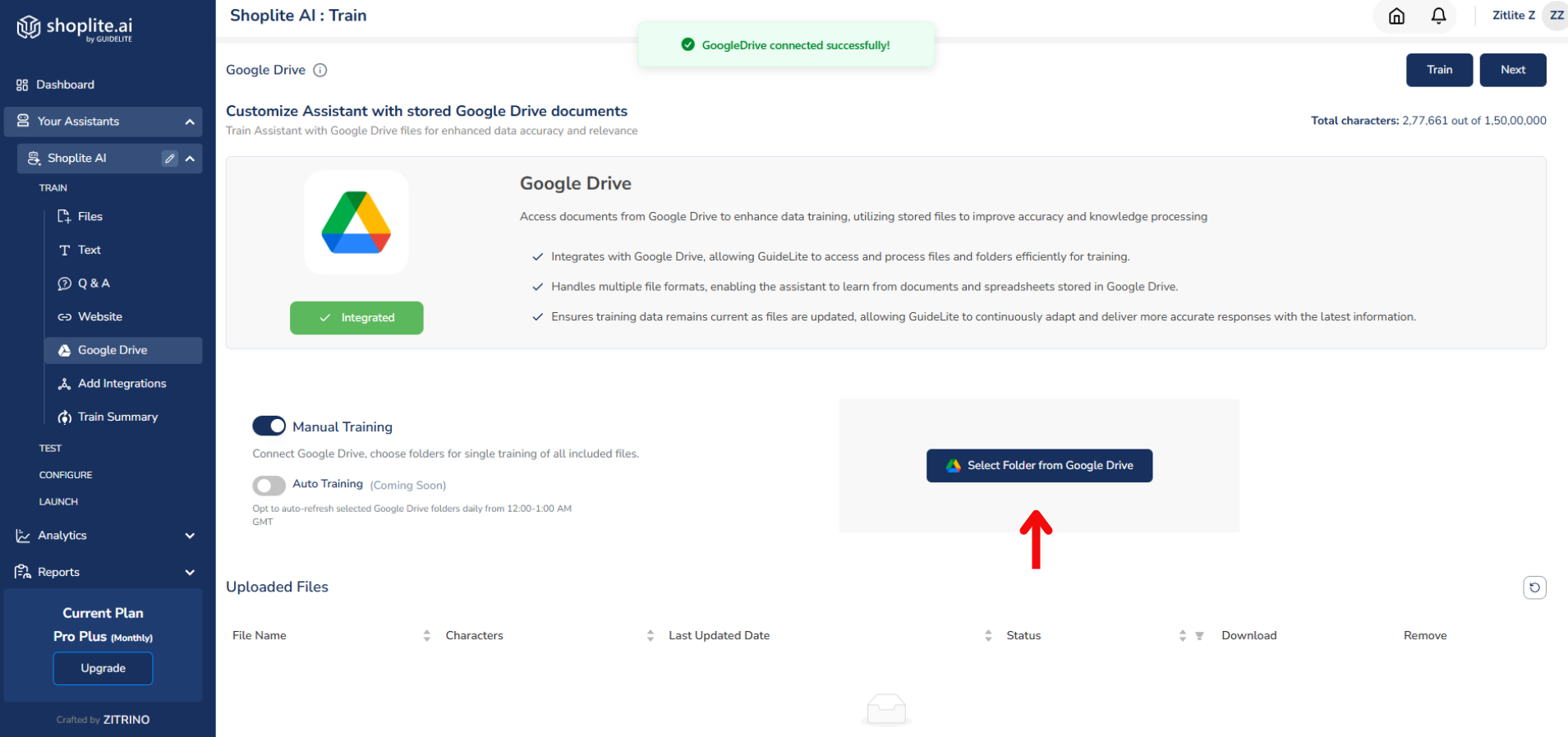Open Status column filter icon
1568x737 pixels.
(x=1199, y=636)
